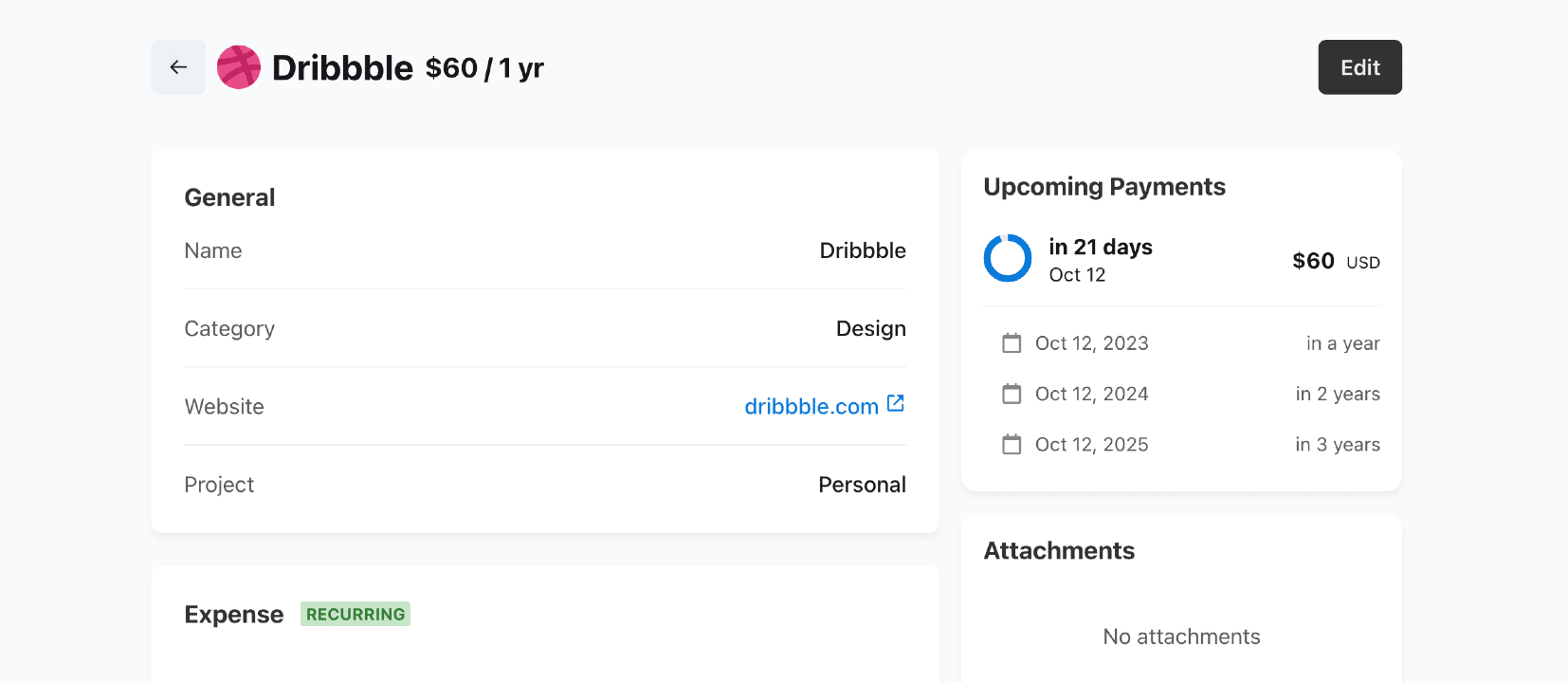Select the Dribbble name value
The image size is (1568, 683).
pyautogui.click(x=863, y=250)
